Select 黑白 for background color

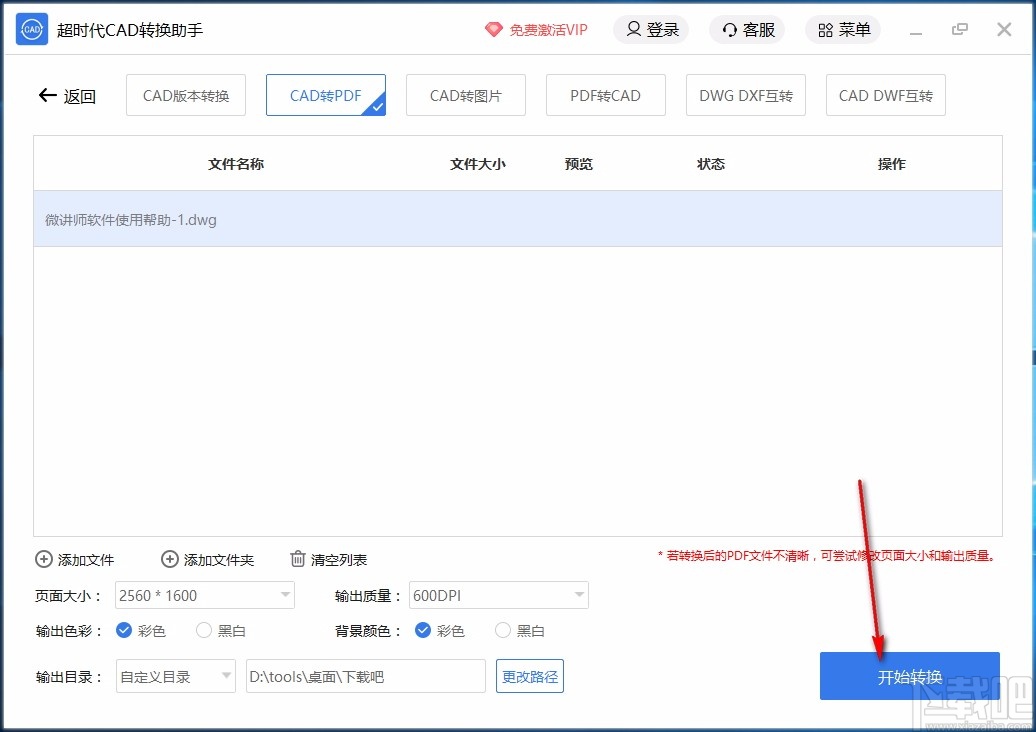point(503,631)
